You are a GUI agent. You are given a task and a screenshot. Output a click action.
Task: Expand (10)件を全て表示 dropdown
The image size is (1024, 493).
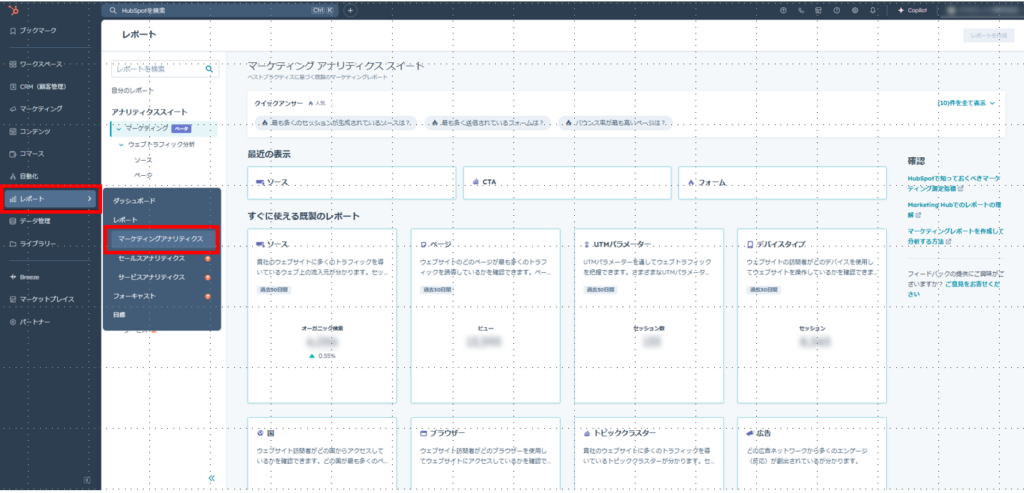966,103
